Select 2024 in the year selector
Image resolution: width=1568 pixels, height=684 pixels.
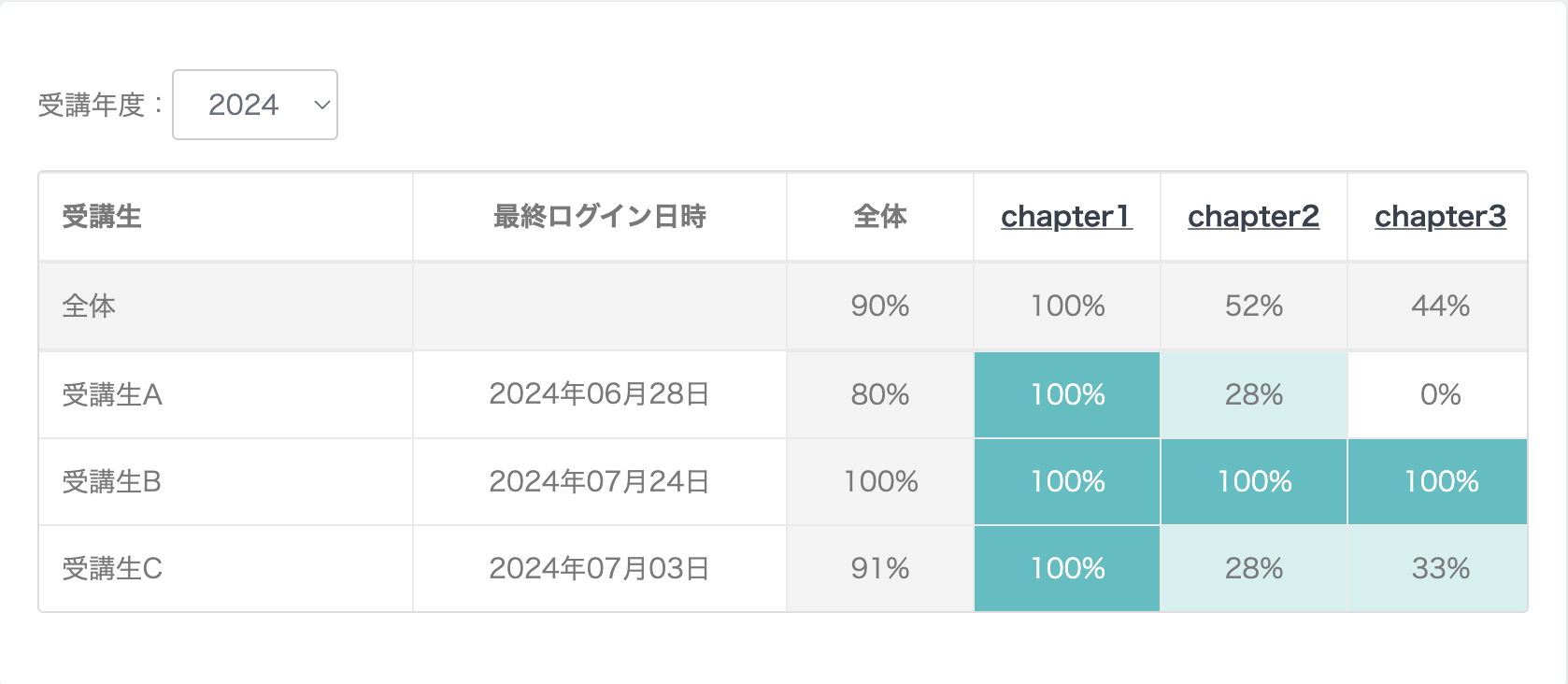tap(243, 105)
